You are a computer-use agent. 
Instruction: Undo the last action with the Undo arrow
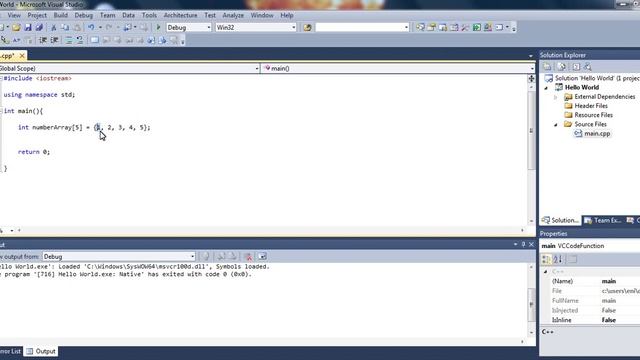[x=91, y=27]
